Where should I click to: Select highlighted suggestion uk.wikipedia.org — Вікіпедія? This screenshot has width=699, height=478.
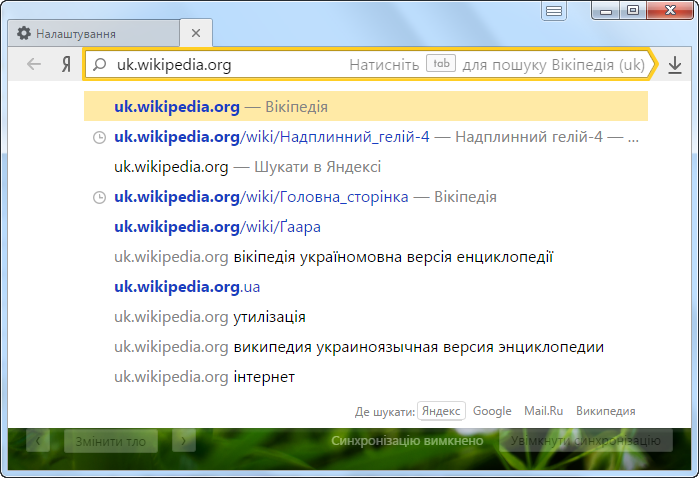(x=366, y=107)
